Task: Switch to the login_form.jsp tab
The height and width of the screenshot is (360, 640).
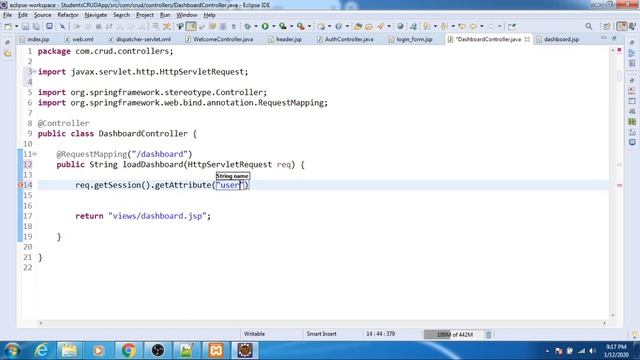Action: coord(411,39)
